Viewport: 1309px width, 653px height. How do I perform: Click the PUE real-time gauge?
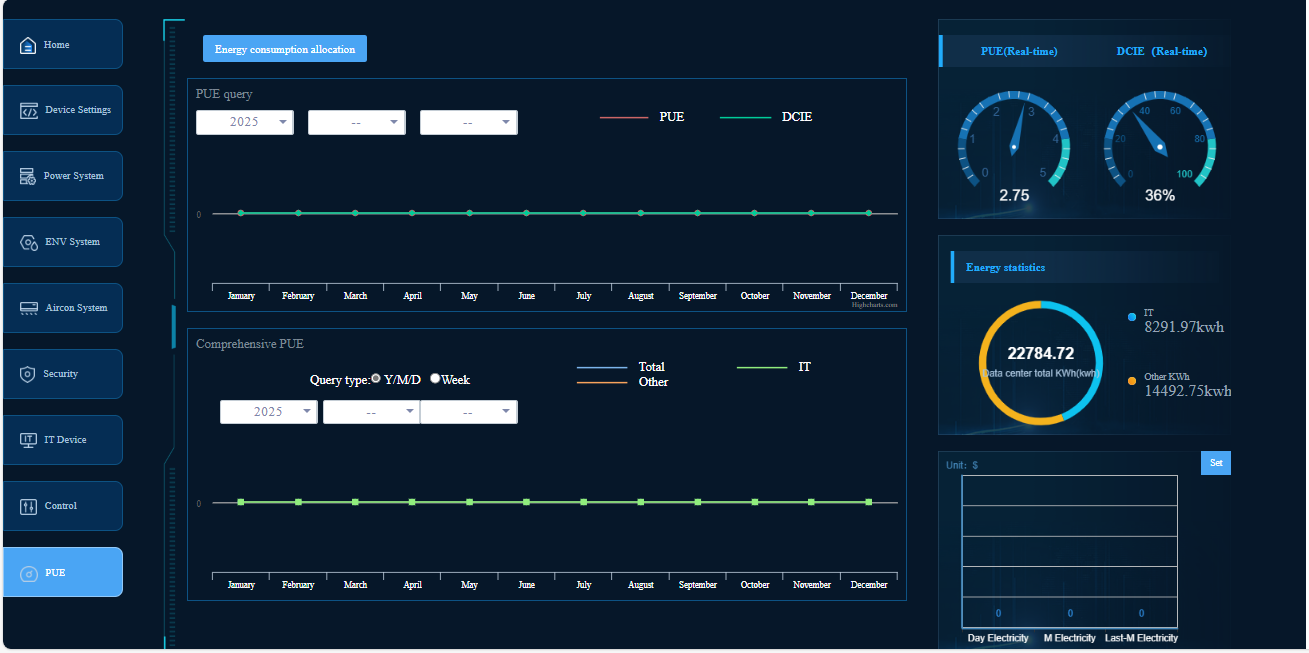[1014, 140]
